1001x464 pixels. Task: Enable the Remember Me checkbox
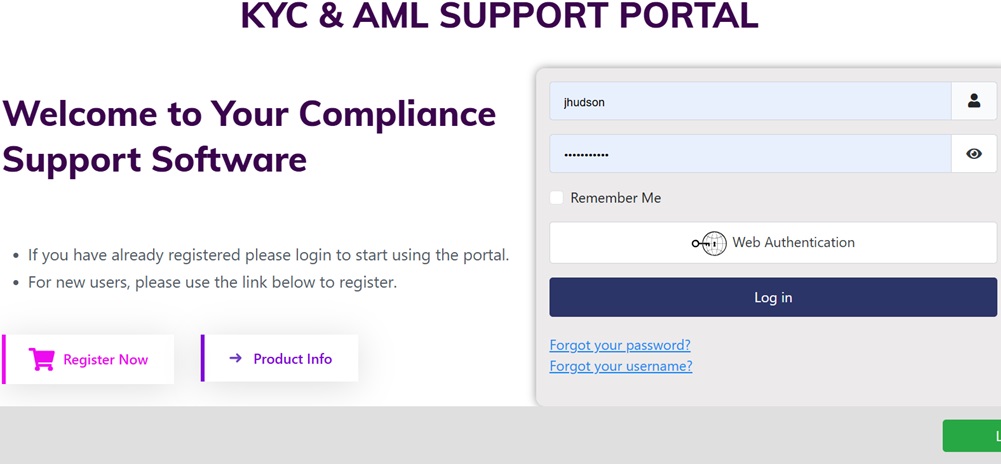[557, 198]
